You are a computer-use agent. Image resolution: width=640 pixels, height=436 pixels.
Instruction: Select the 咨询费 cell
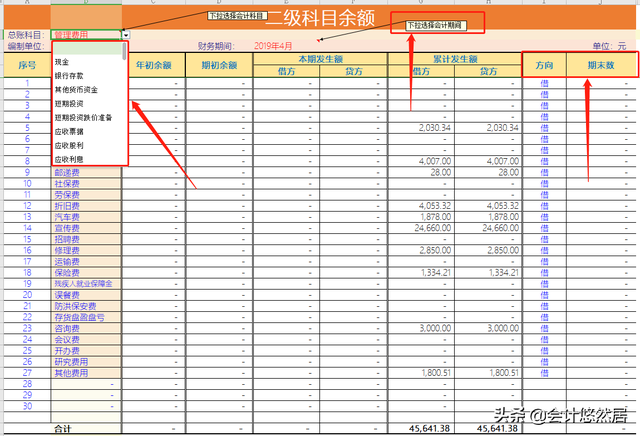(x=86, y=328)
